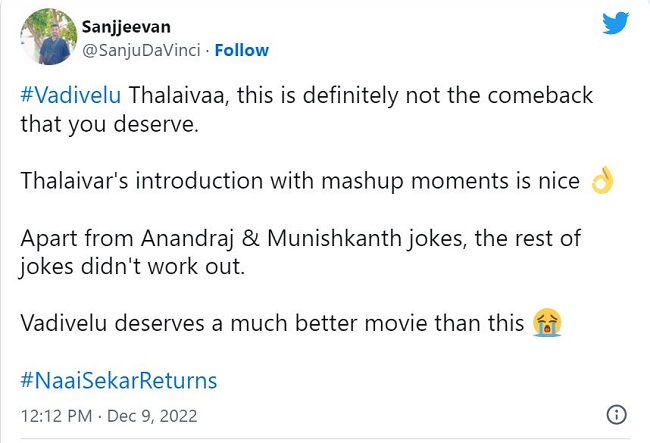Open the Sanjjeevan display name link
The image size is (650, 443).
128,26
